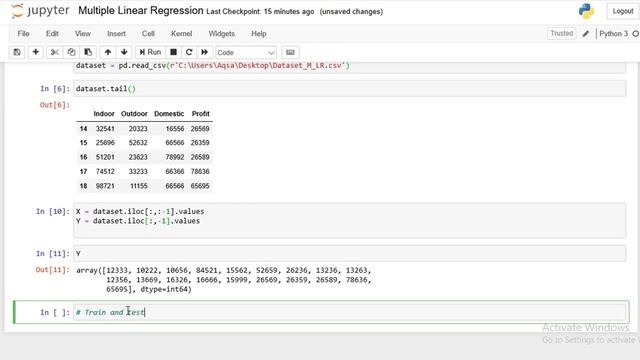Click into the cell containing Y
640x360 pixels.
tap(349, 253)
